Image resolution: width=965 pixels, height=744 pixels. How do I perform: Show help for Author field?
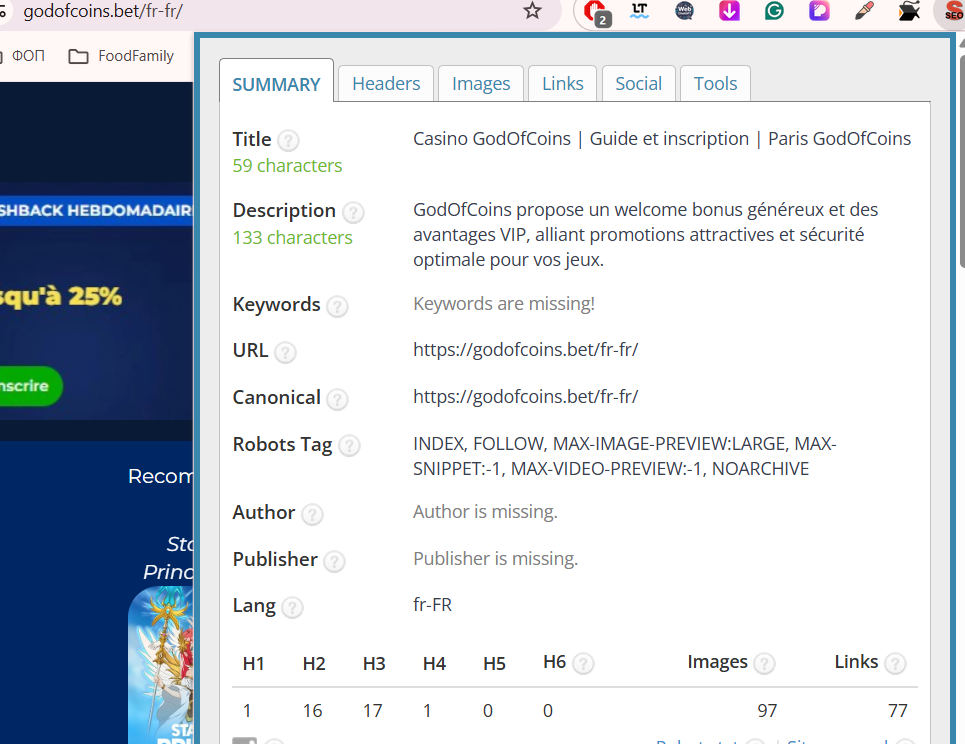click(x=312, y=514)
